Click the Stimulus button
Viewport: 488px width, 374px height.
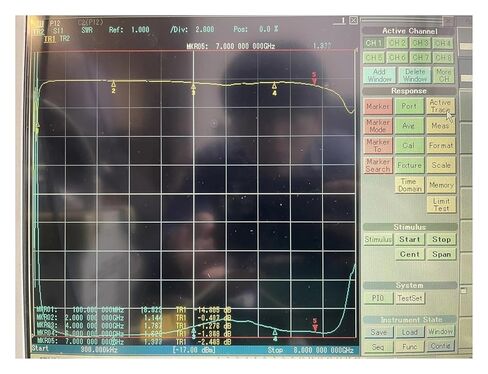pyautogui.click(x=378, y=240)
